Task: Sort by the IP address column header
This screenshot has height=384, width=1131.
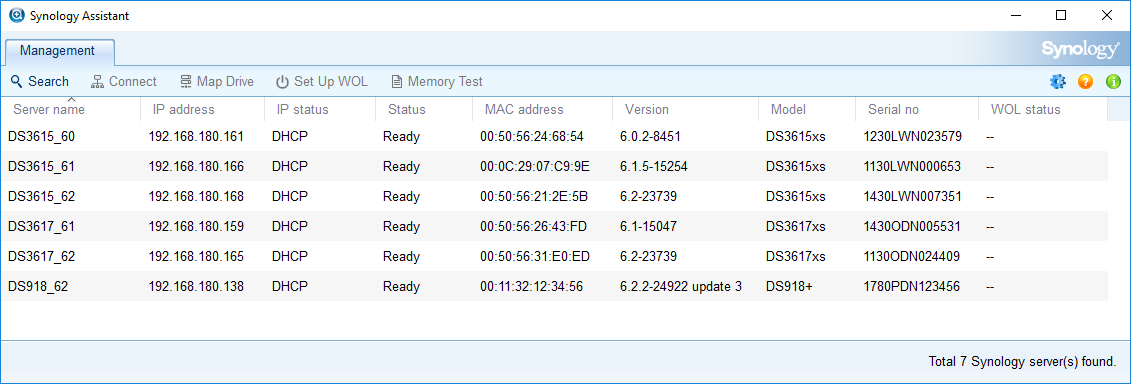Action: (x=203, y=110)
